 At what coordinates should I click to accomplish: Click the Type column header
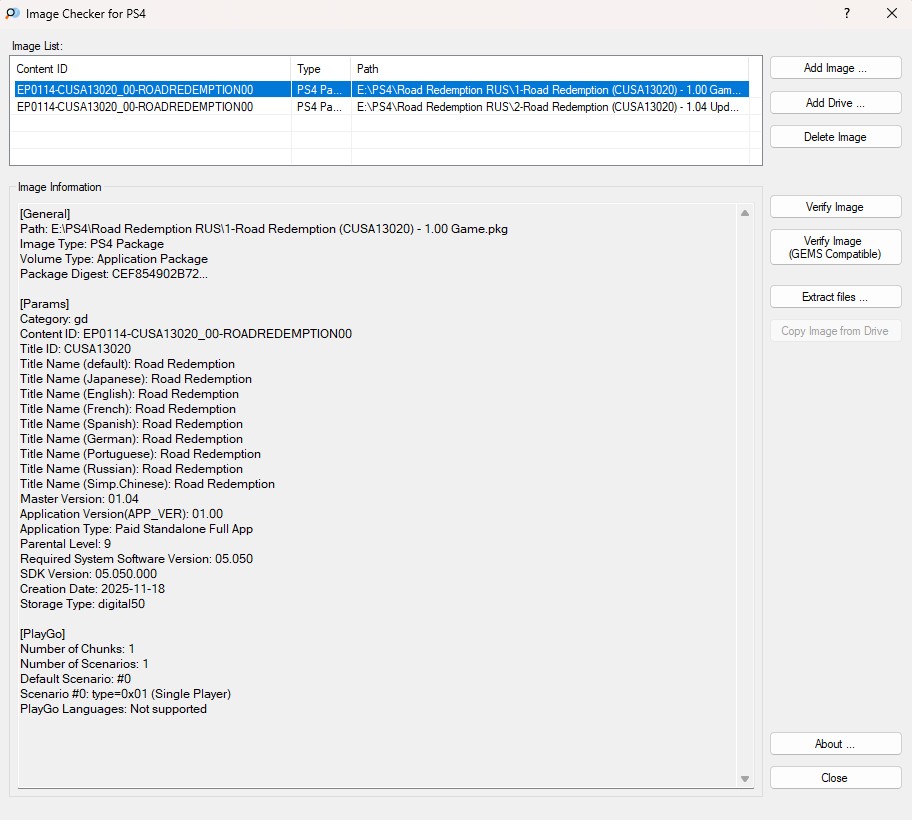[320, 69]
